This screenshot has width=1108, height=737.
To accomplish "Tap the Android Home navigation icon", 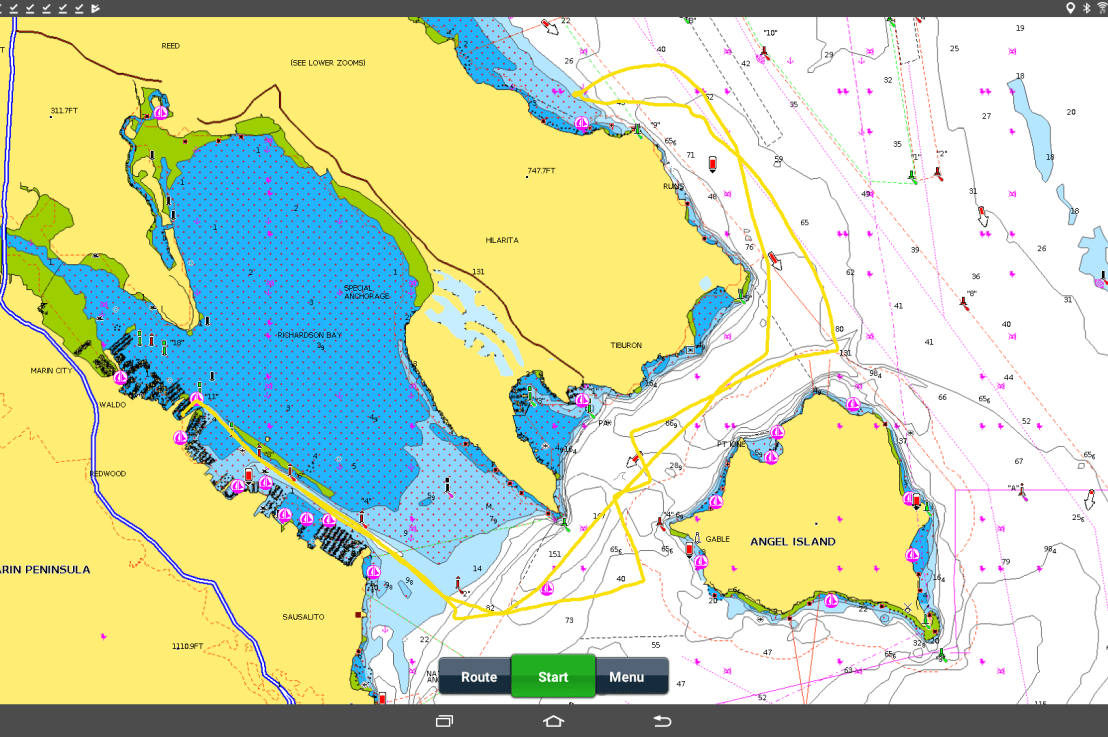I will 553,721.
